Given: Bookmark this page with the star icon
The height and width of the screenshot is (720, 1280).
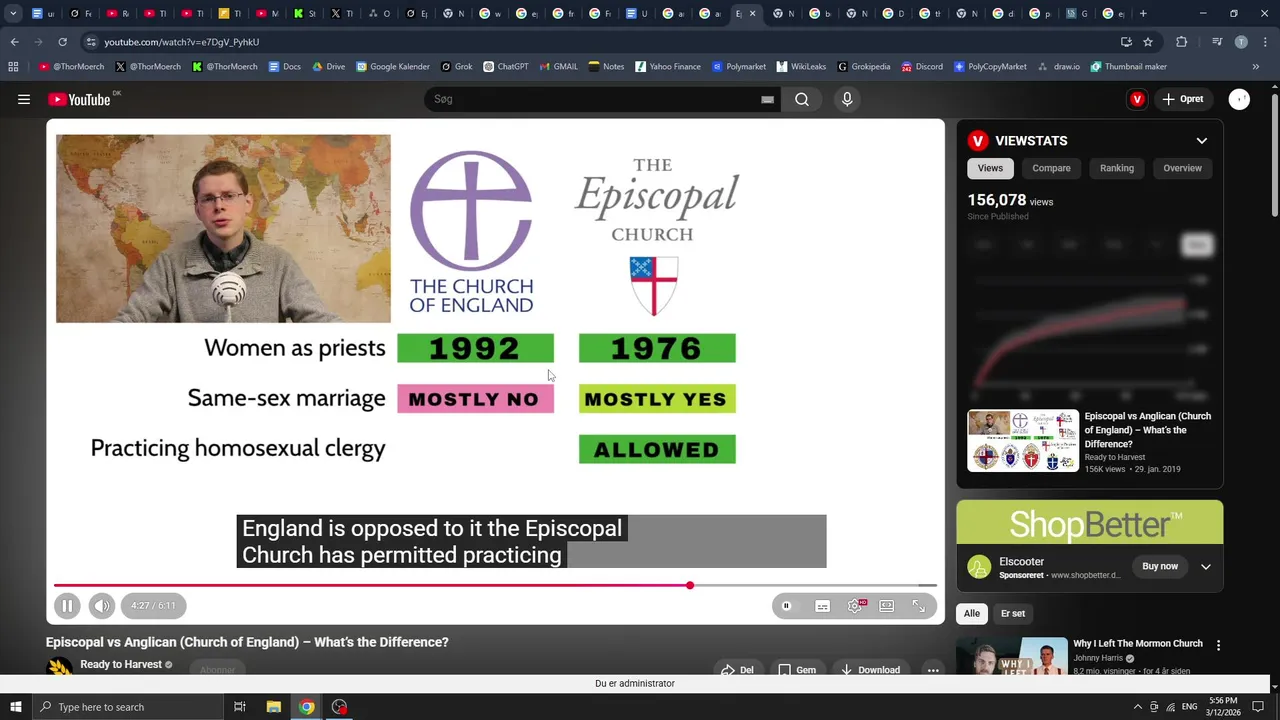Looking at the screenshot, I should coord(1148,42).
